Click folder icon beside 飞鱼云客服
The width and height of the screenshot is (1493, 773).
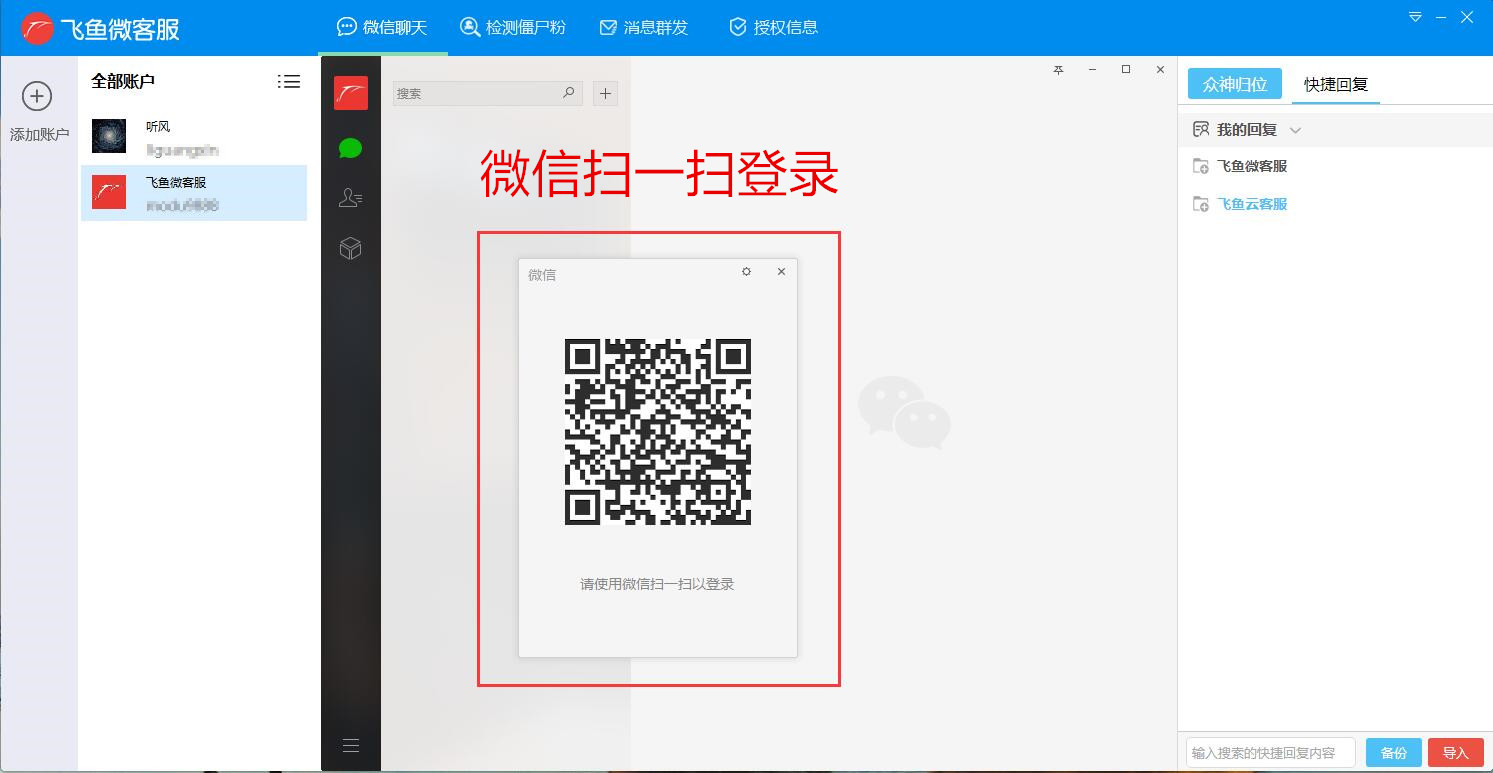click(1201, 204)
